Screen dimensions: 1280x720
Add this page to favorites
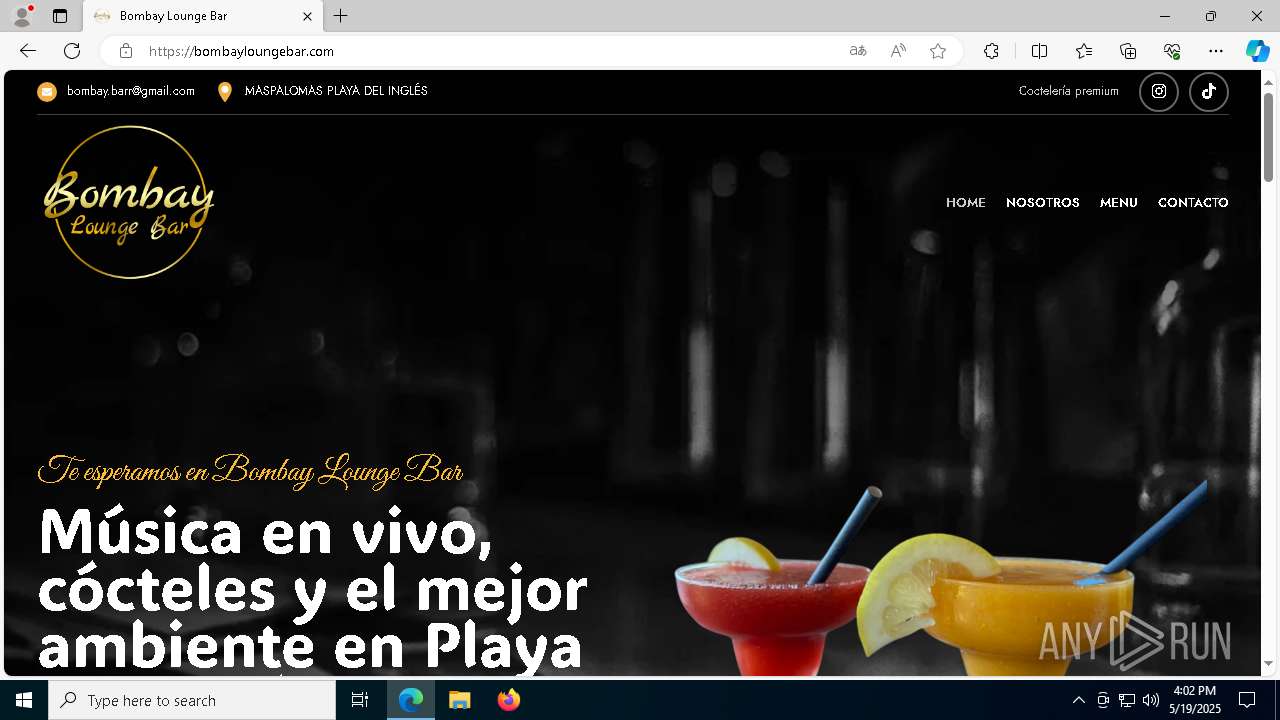(938, 51)
